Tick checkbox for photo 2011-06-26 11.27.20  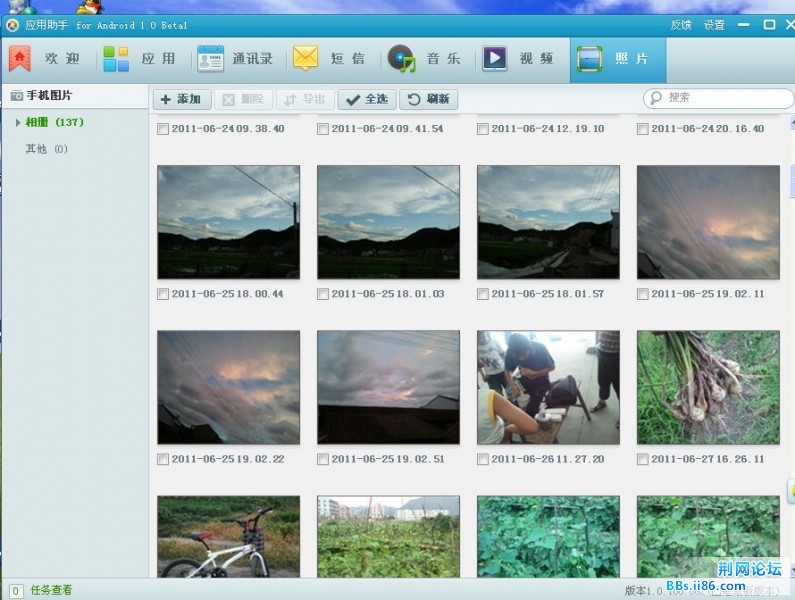pyautogui.click(x=483, y=459)
